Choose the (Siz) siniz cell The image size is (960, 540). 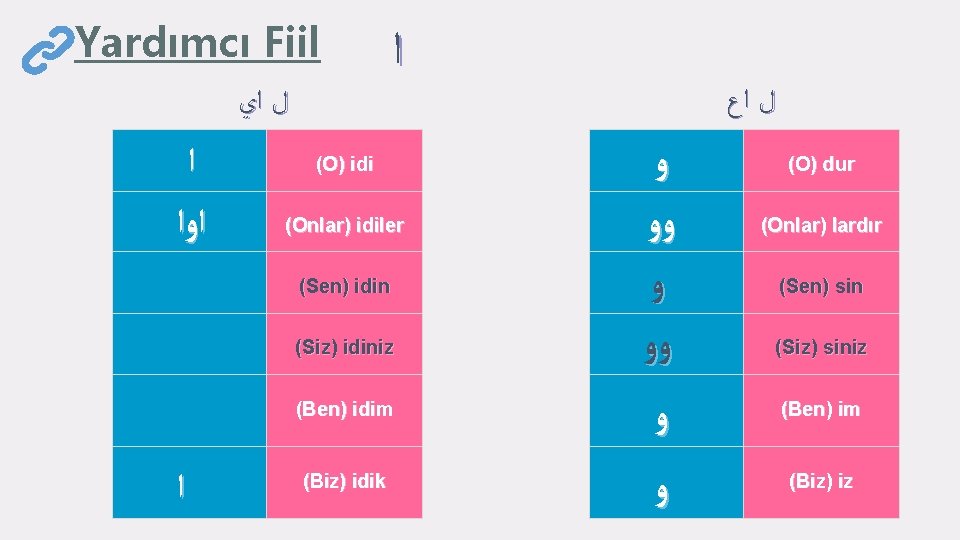tap(821, 344)
